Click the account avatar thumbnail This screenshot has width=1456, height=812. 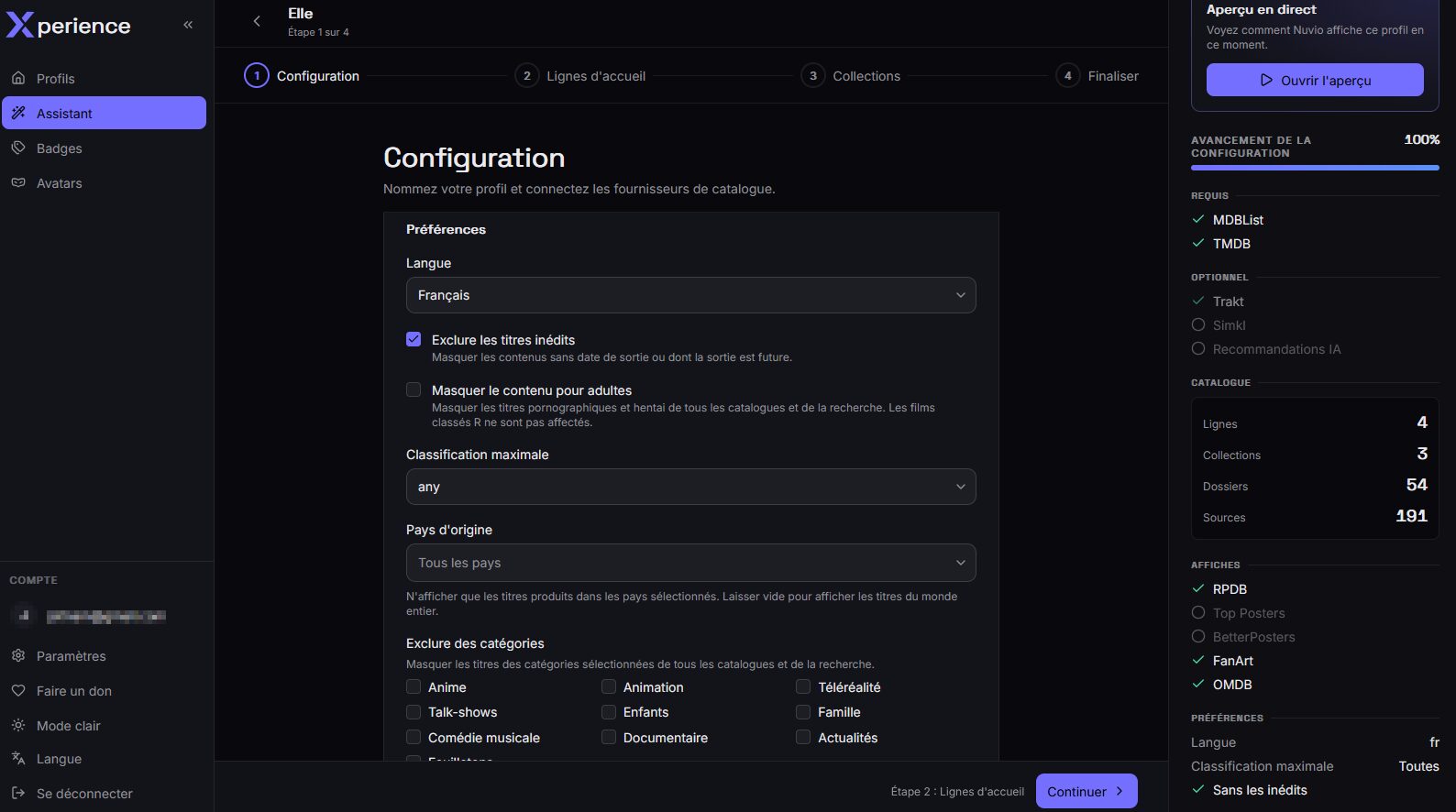[x=24, y=616]
